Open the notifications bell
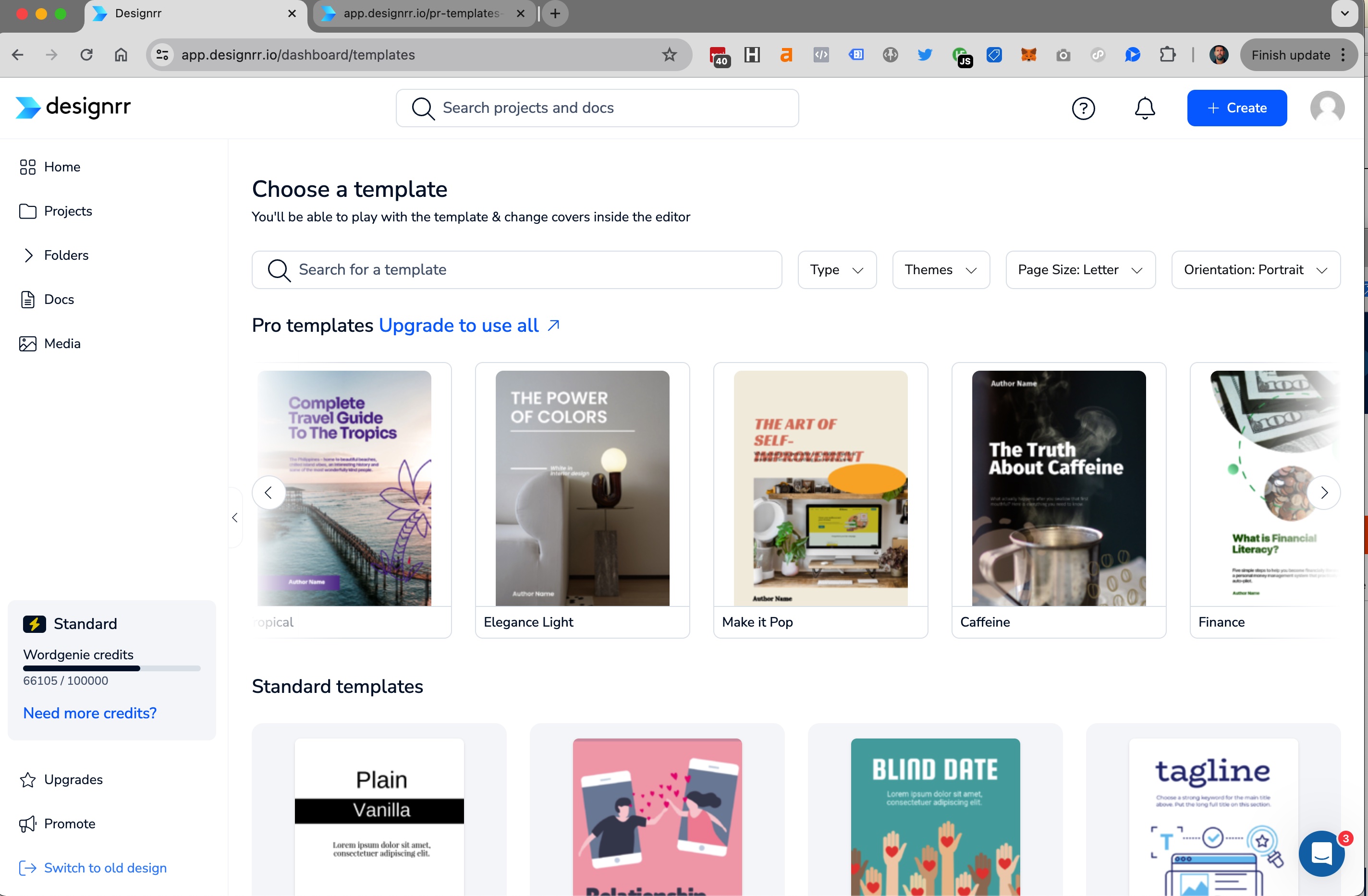This screenshot has width=1368, height=896. coord(1144,108)
